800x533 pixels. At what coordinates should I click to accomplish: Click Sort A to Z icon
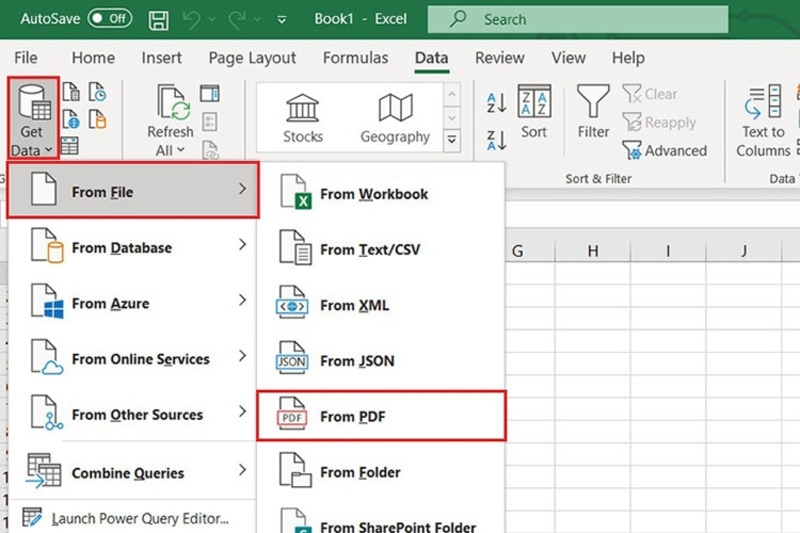coord(496,103)
